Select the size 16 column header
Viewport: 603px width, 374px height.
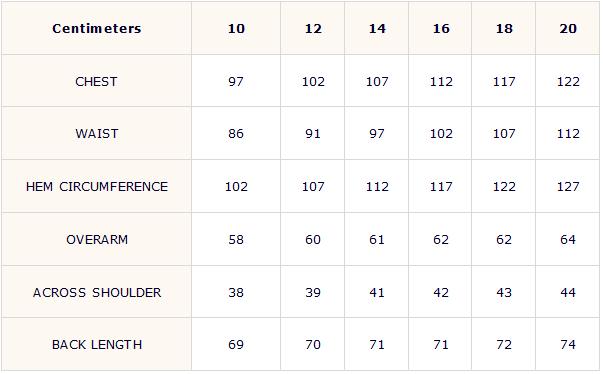[x=441, y=28]
